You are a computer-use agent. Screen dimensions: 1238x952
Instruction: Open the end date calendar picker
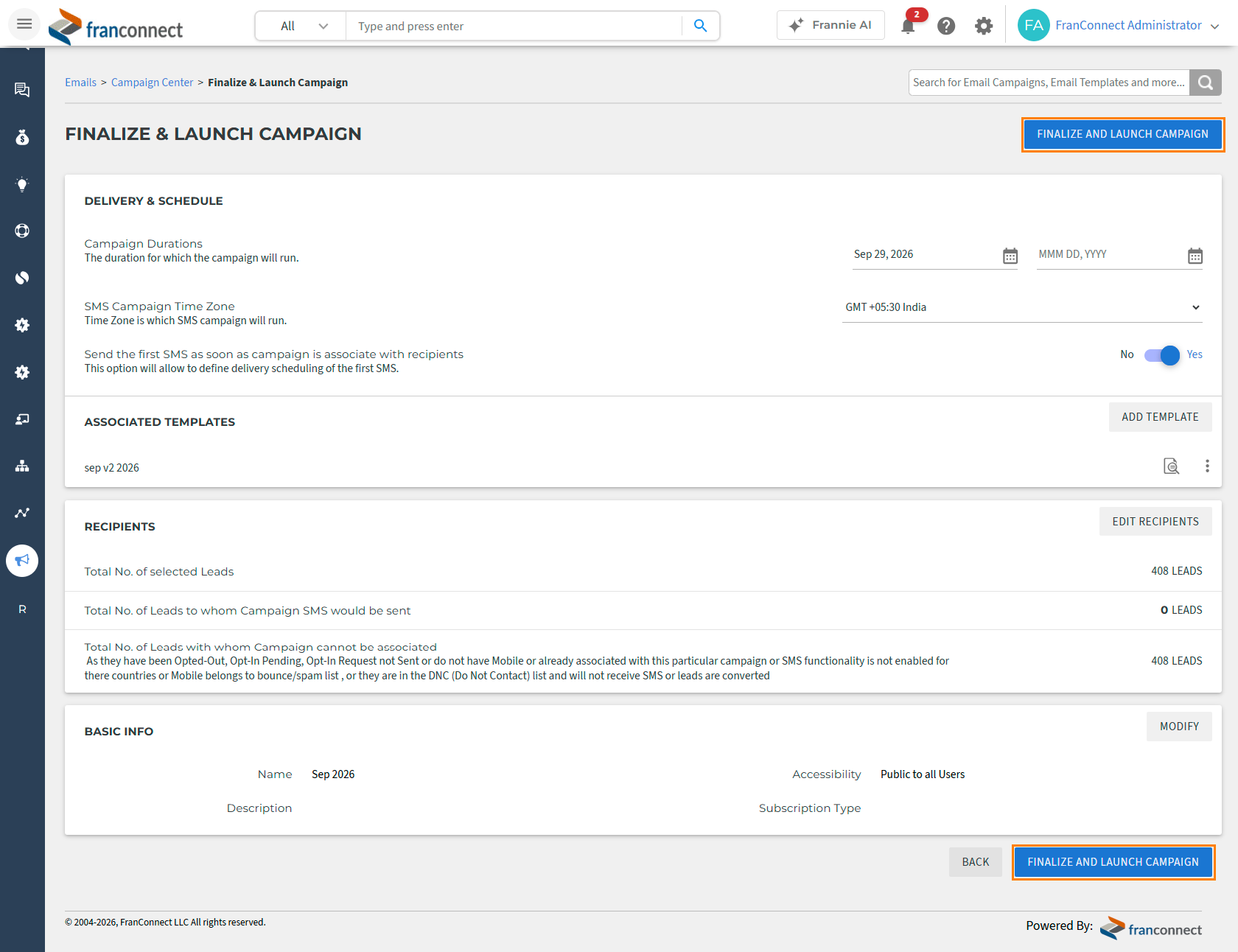click(1195, 256)
